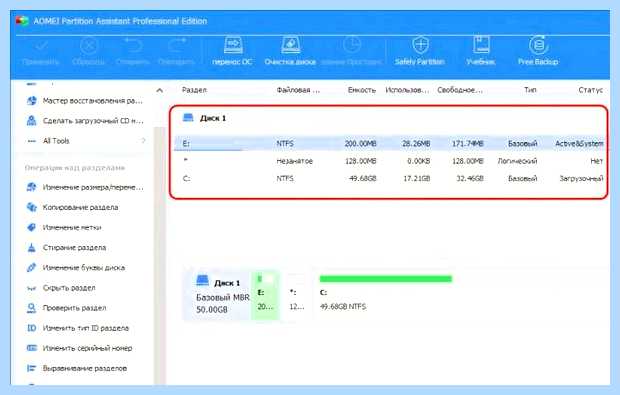Click the Active&System status cell
This screenshot has width=620, height=395.
click(579, 144)
